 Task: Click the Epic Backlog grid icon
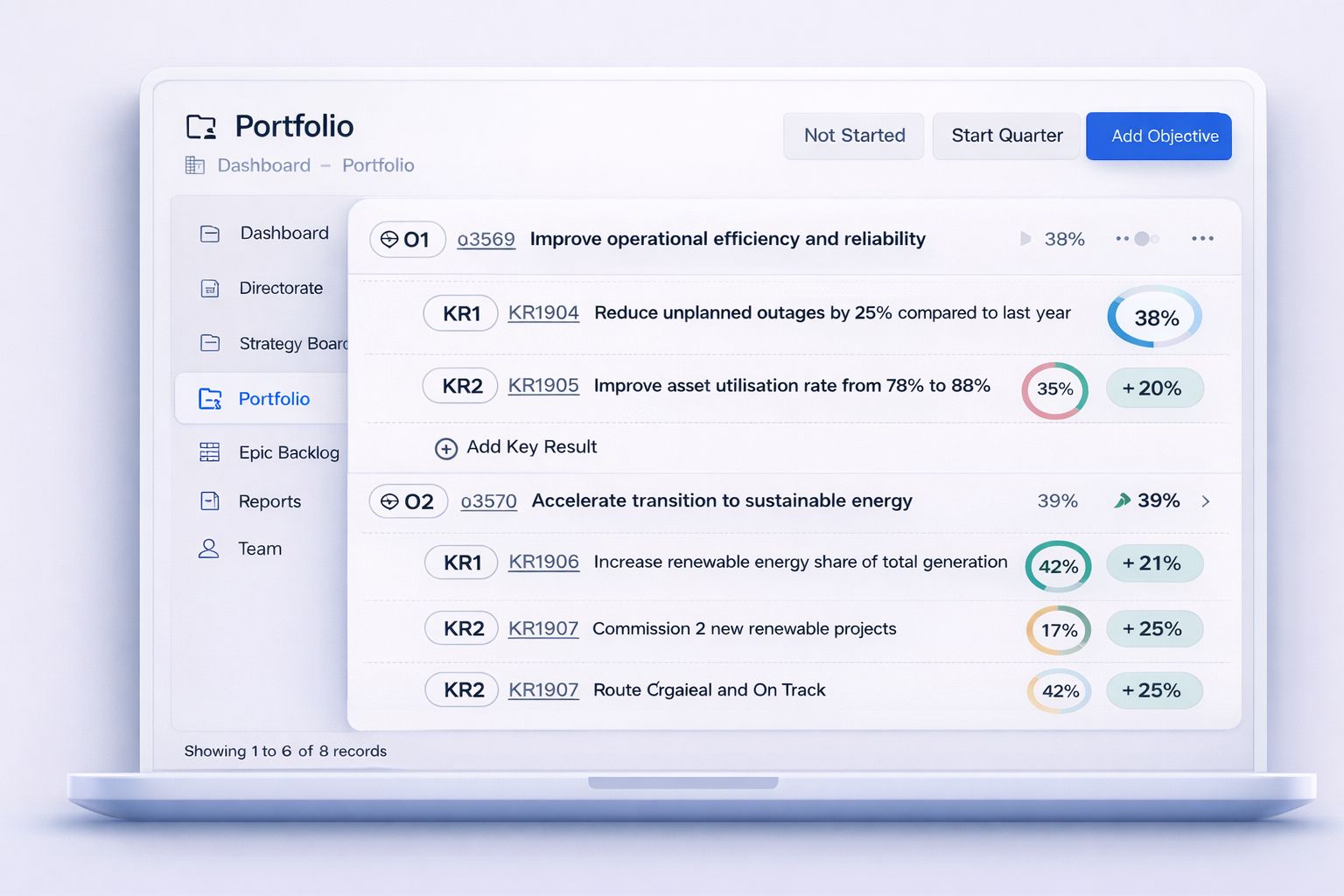[x=209, y=451]
